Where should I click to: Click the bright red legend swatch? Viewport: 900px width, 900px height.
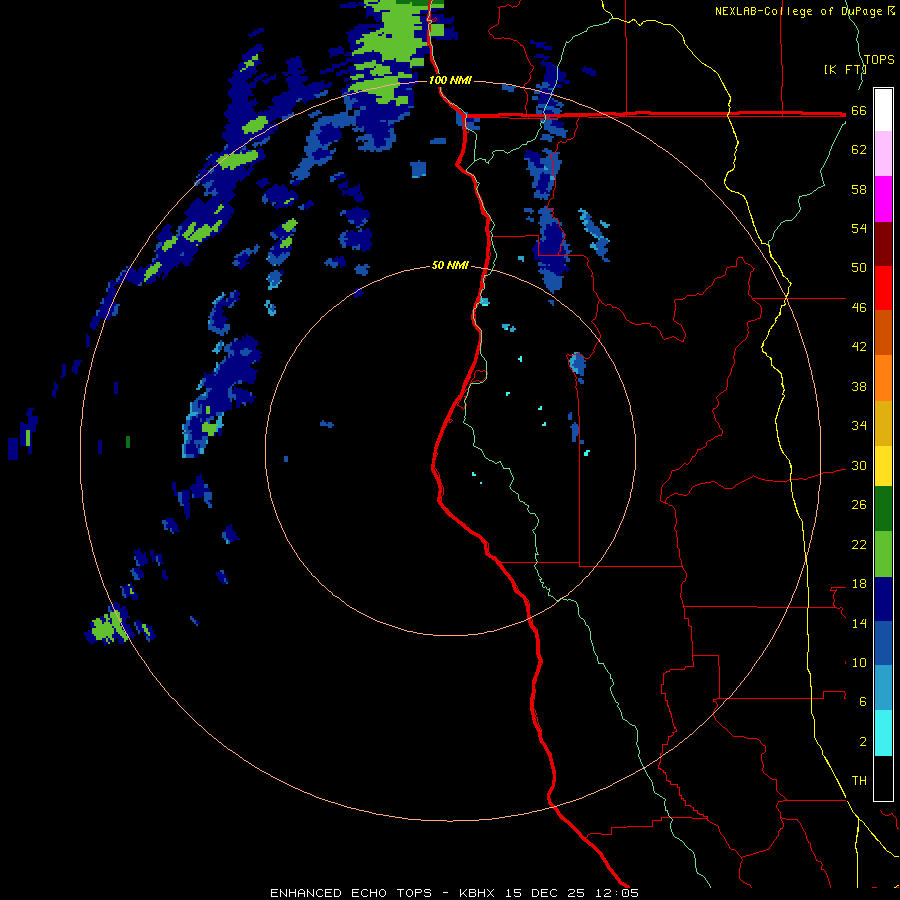(883, 288)
